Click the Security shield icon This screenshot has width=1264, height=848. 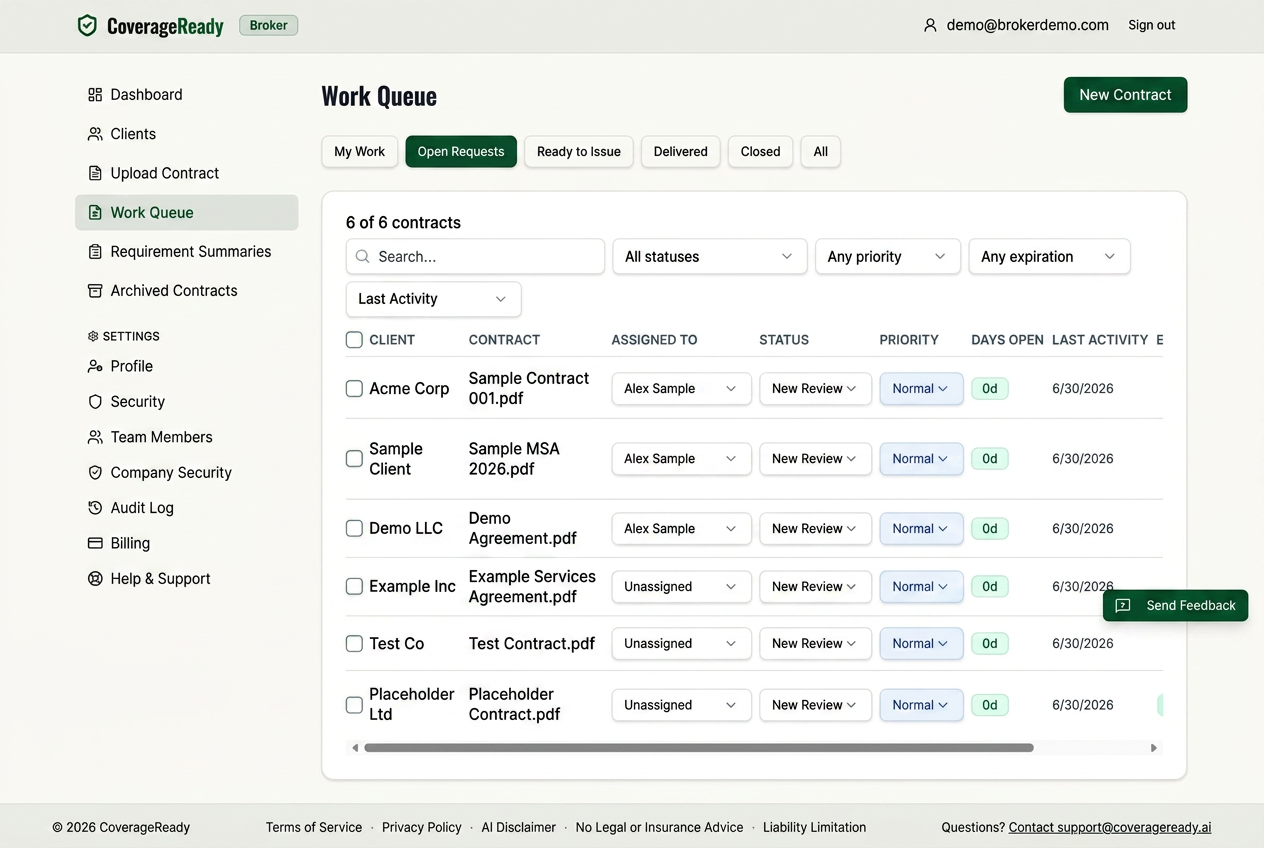tap(95, 402)
